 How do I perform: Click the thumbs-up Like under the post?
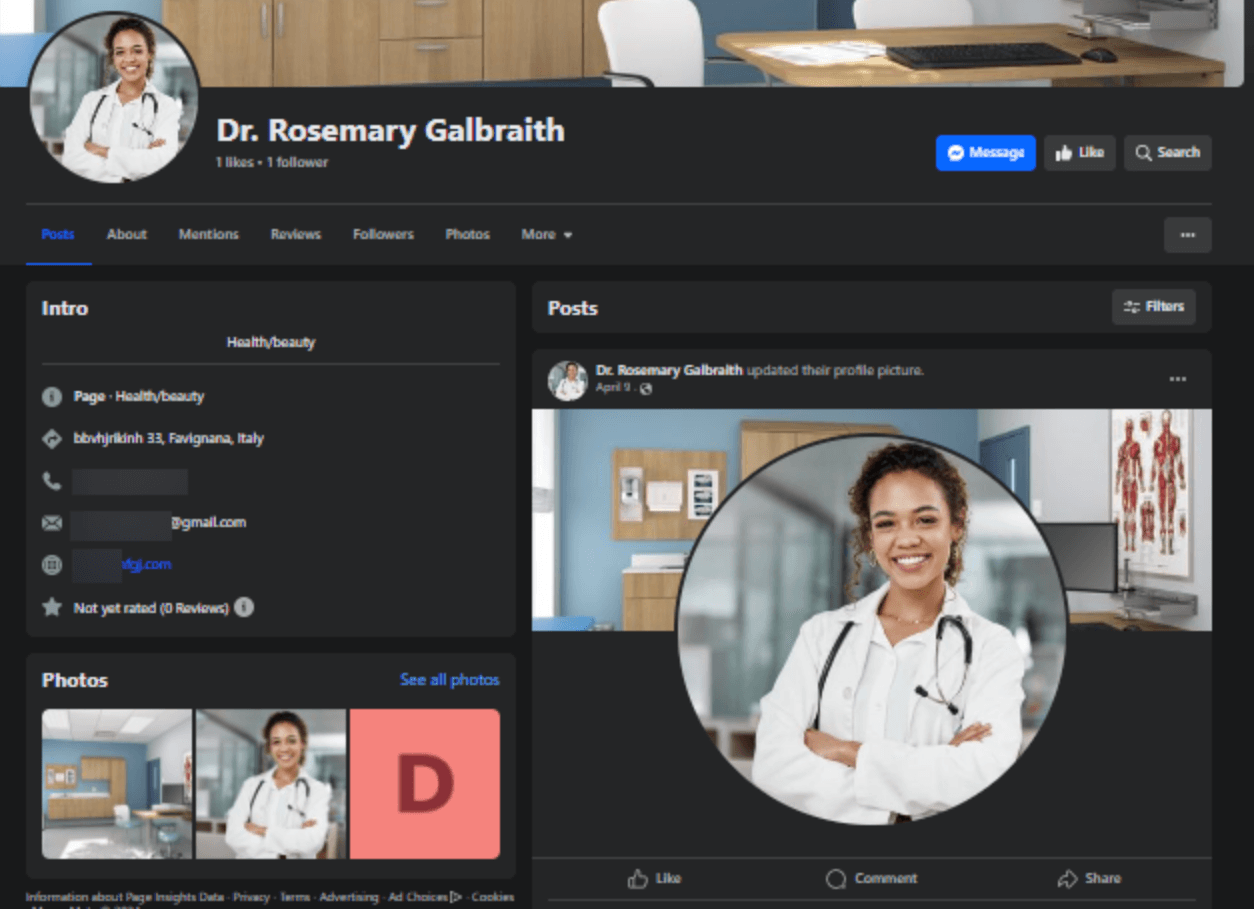654,878
